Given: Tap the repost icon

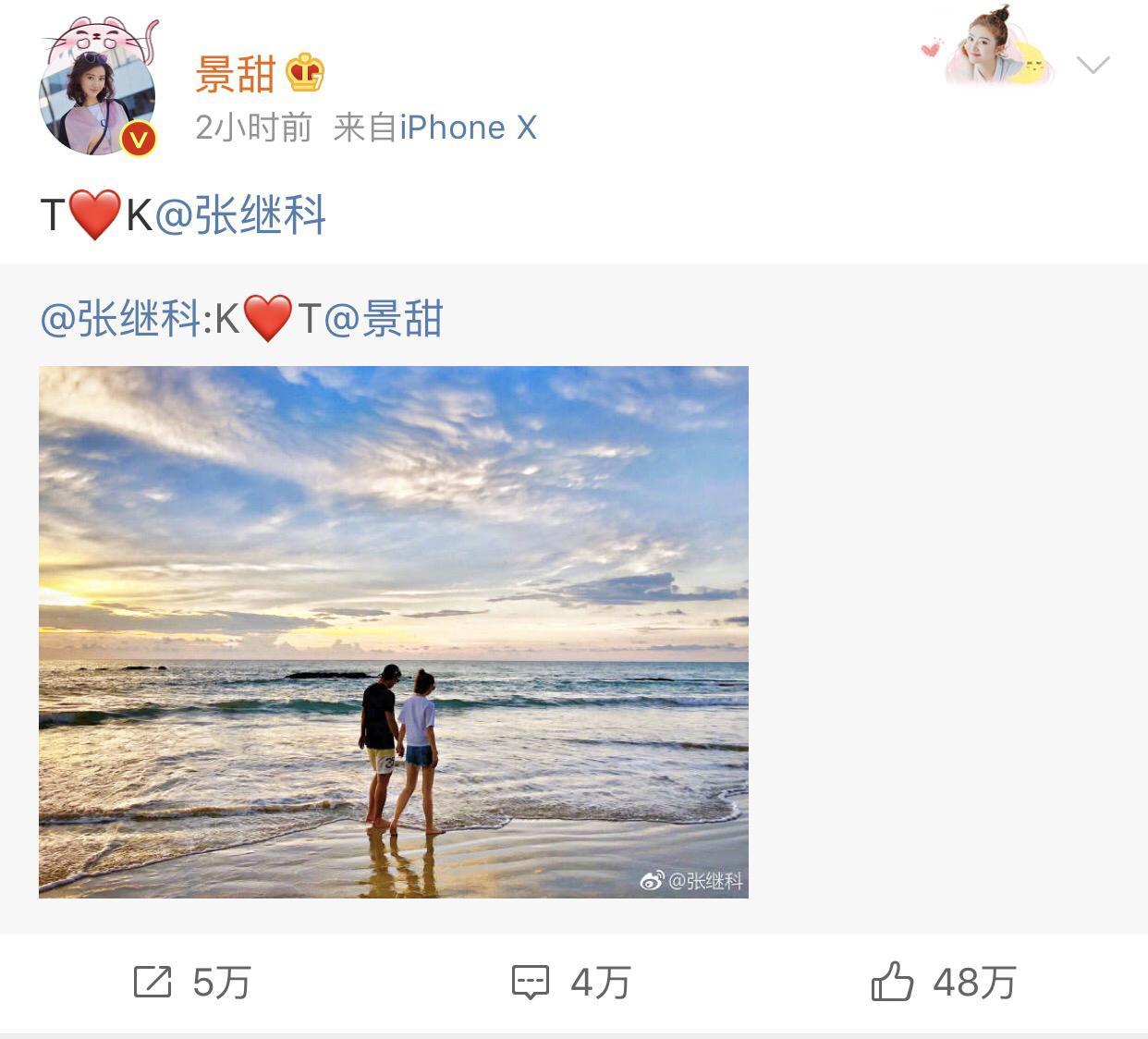Looking at the screenshot, I should pos(153,982).
